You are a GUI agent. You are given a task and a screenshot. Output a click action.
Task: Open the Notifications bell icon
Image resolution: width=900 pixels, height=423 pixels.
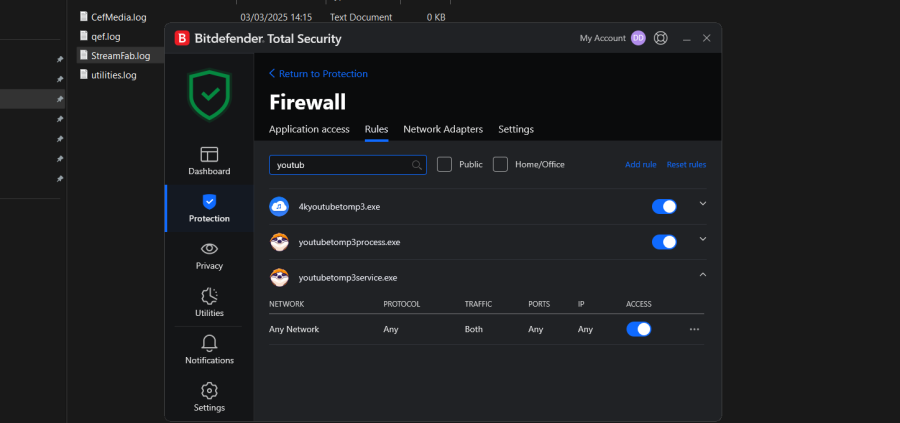209,344
